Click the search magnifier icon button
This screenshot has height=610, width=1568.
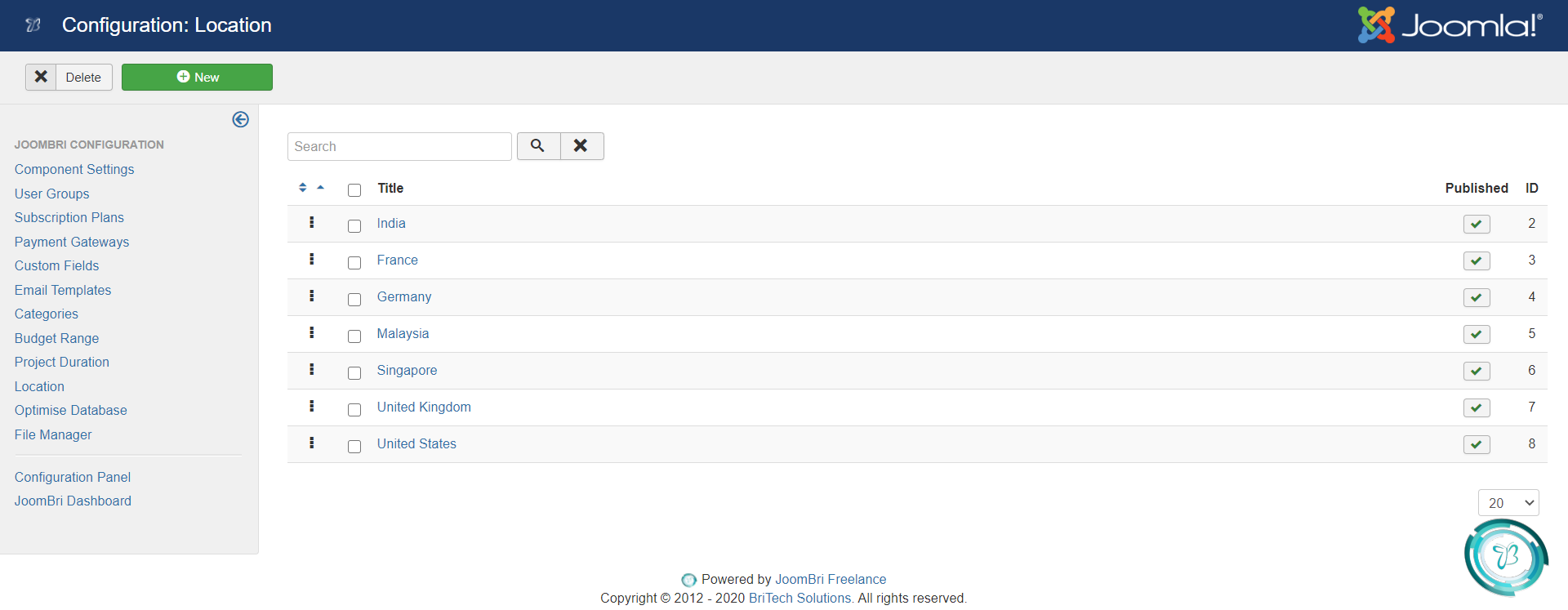538,146
